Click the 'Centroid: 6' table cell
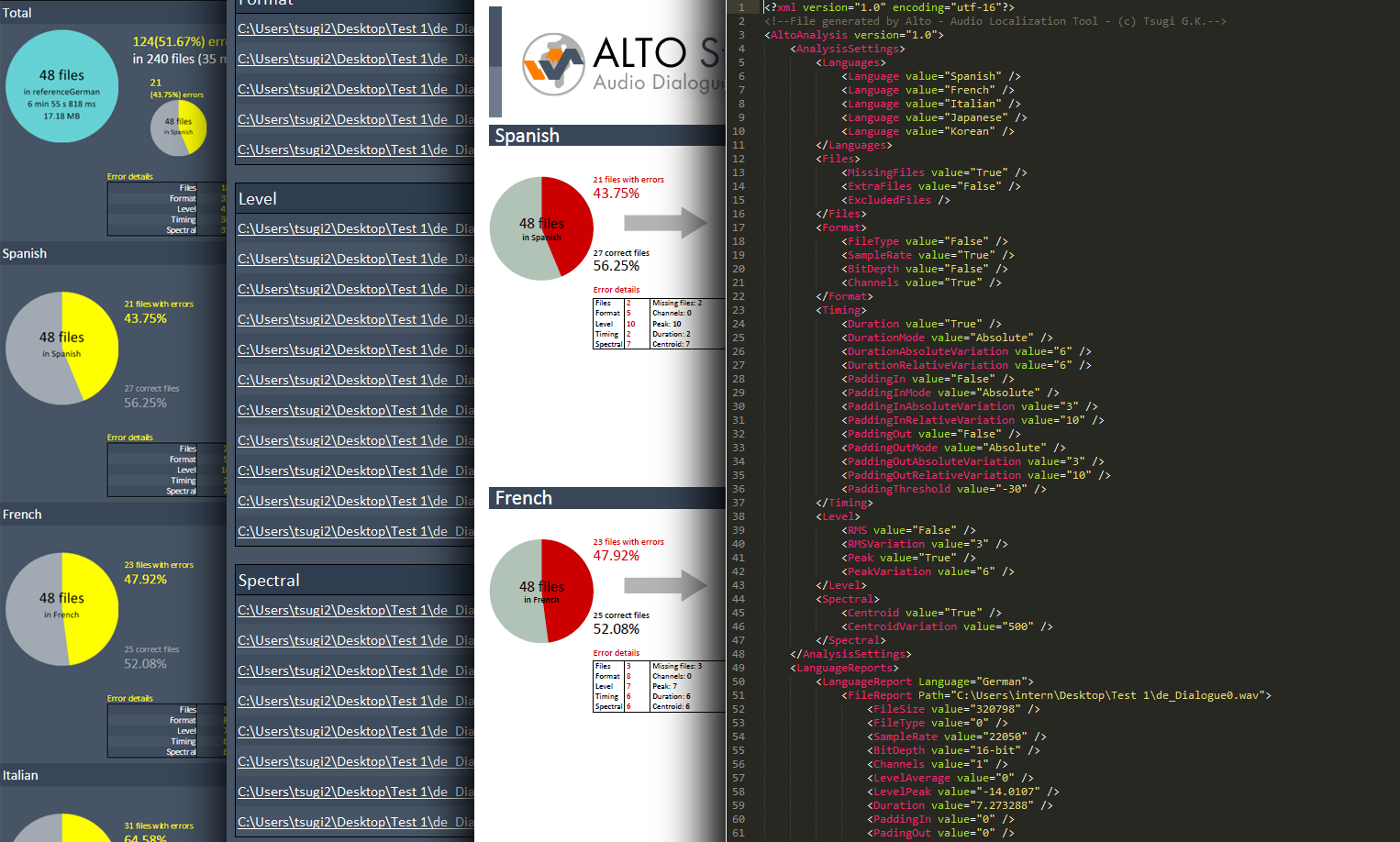Screen dimensions: 1400x842 pos(672,706)
